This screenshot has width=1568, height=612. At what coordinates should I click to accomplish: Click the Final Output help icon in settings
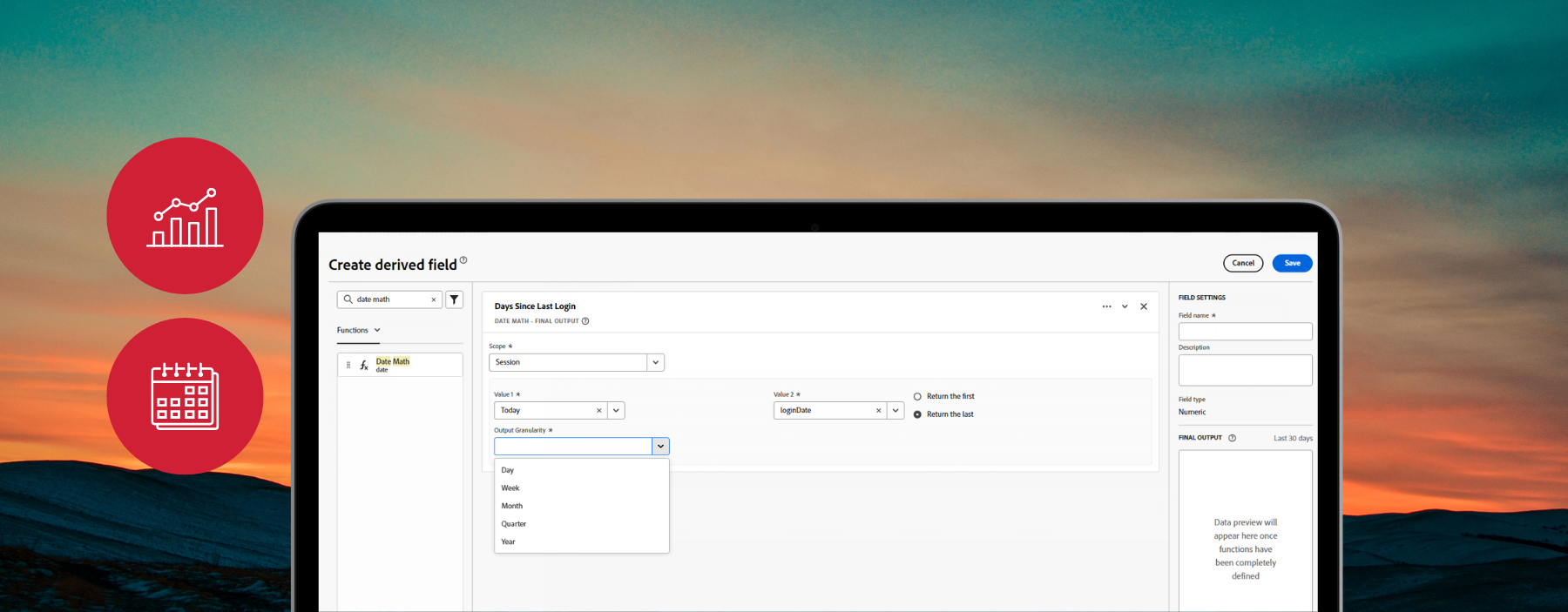click(x=1232, y=438)
